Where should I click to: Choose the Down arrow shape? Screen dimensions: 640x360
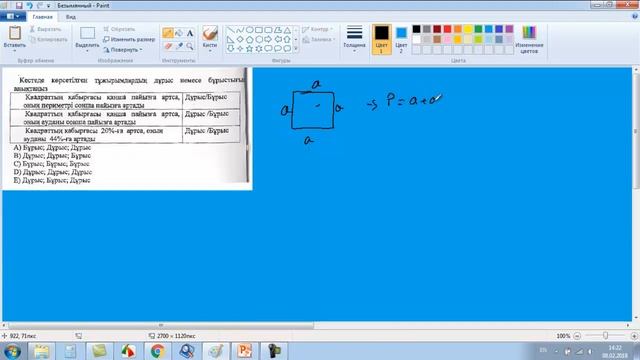(x=231, y=49)
